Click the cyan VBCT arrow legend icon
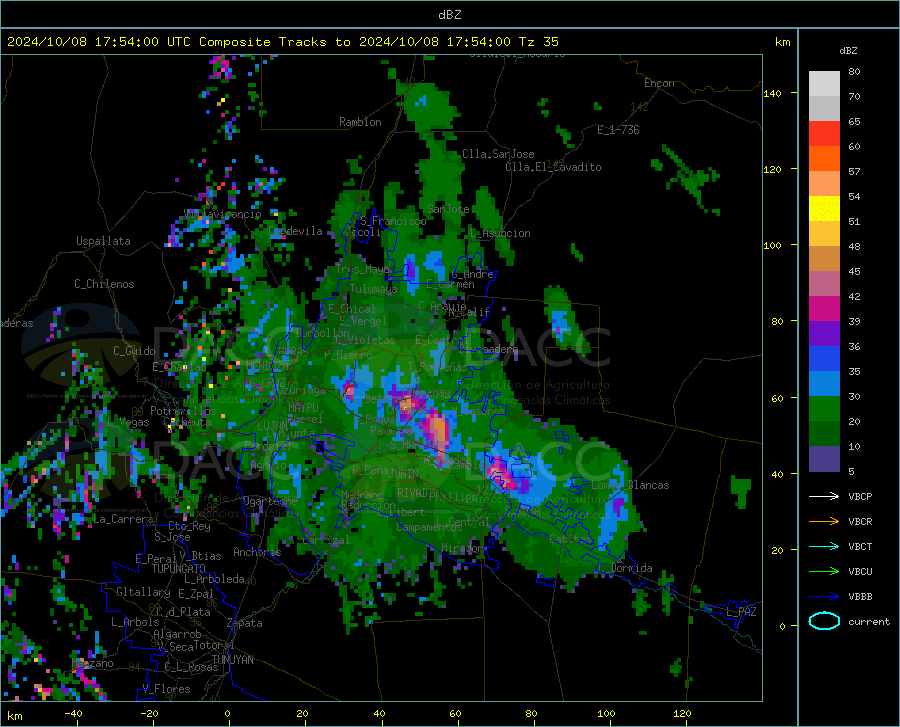Screen dimensions: 900x727 tap(824, 546)
